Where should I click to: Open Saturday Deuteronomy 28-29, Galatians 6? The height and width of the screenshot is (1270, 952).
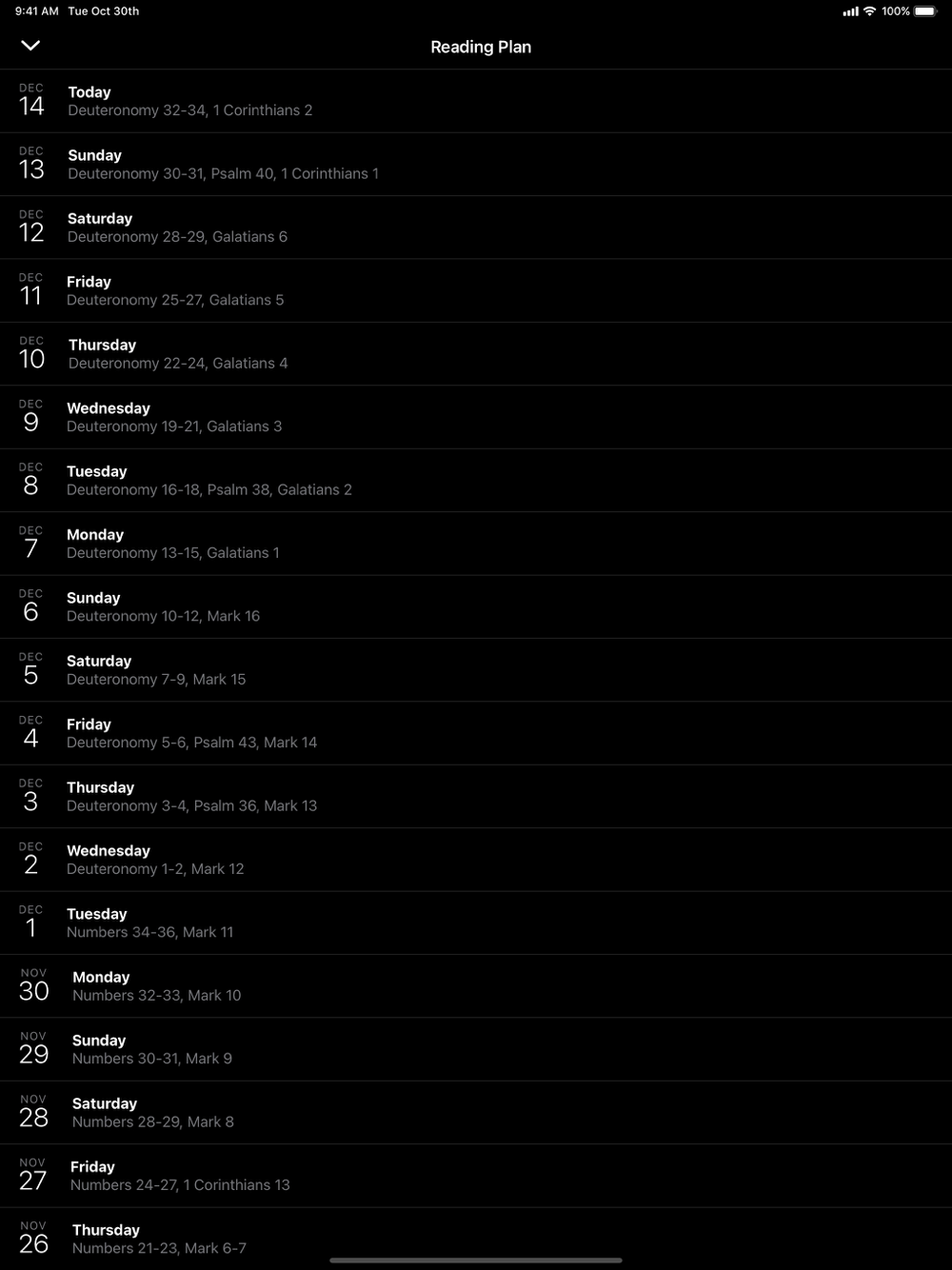coord(476,228)
